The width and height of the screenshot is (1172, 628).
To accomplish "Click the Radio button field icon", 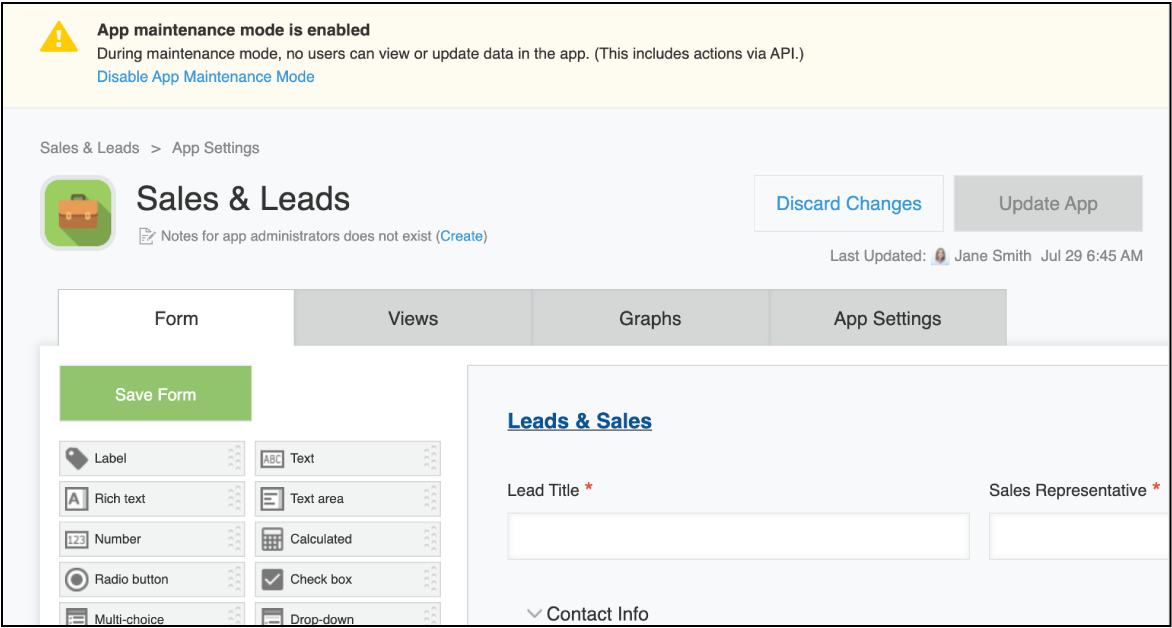I will [77, 580].
